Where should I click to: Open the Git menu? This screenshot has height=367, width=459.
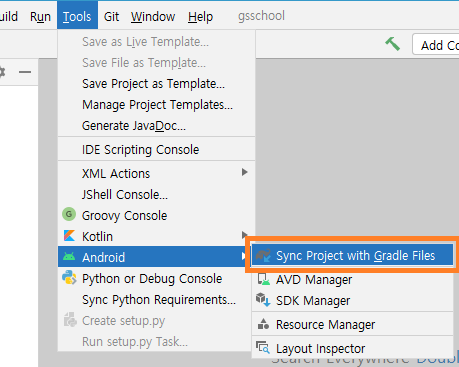click(x=111, y=16)
